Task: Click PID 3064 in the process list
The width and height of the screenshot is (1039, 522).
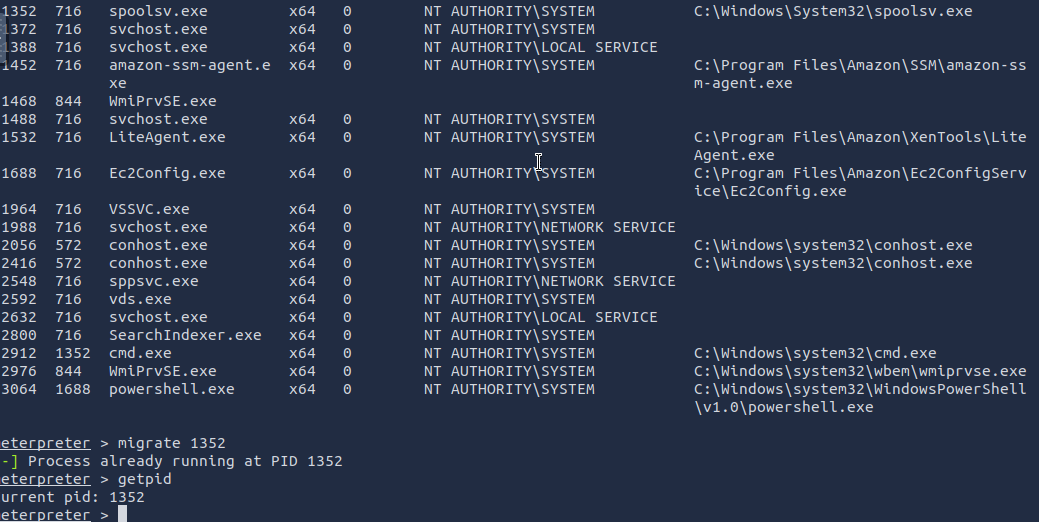Action: click(18, 389)
